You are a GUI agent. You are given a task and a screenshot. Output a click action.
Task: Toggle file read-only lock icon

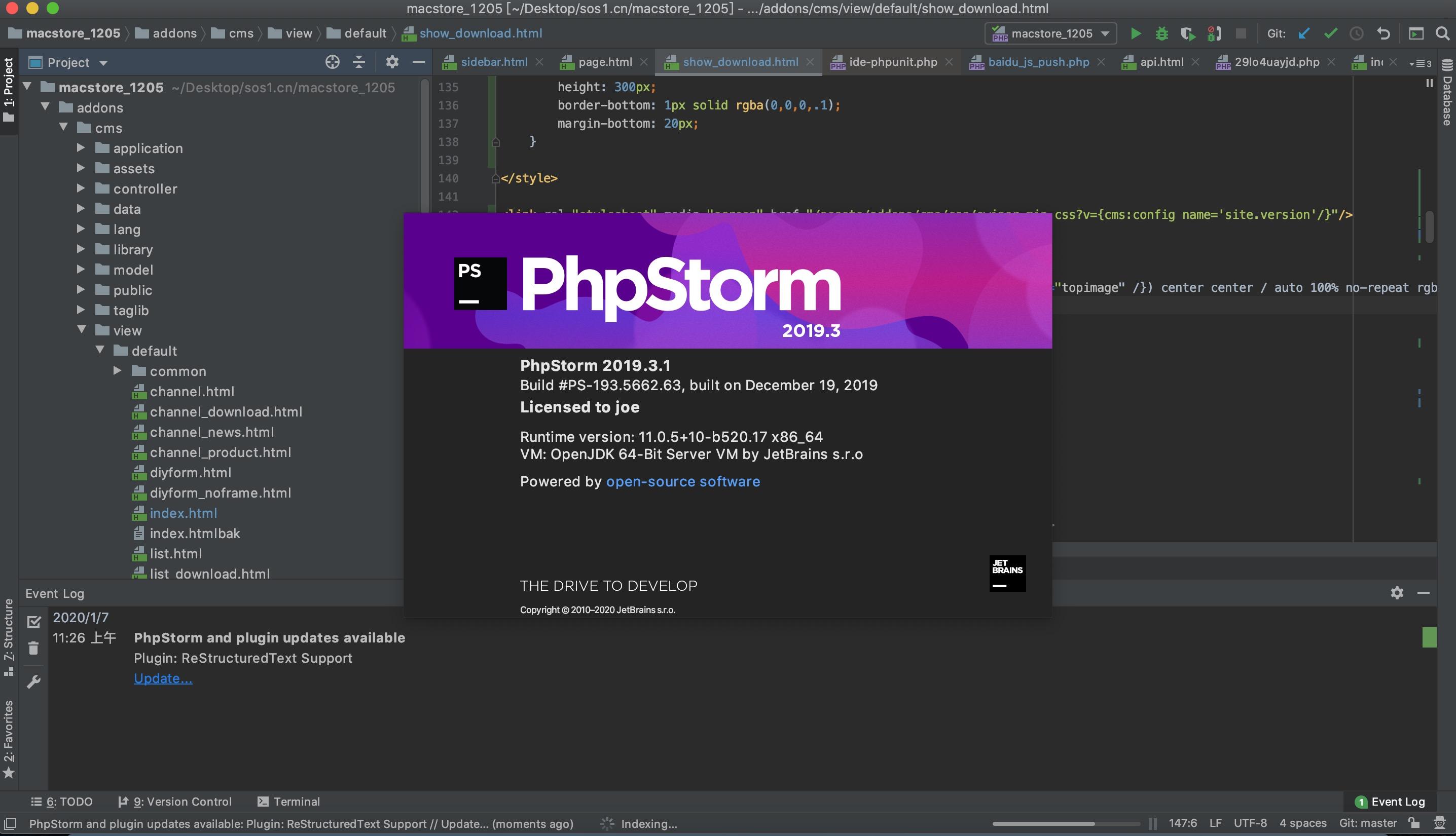pyautogui.click(x=1414, y=823)
